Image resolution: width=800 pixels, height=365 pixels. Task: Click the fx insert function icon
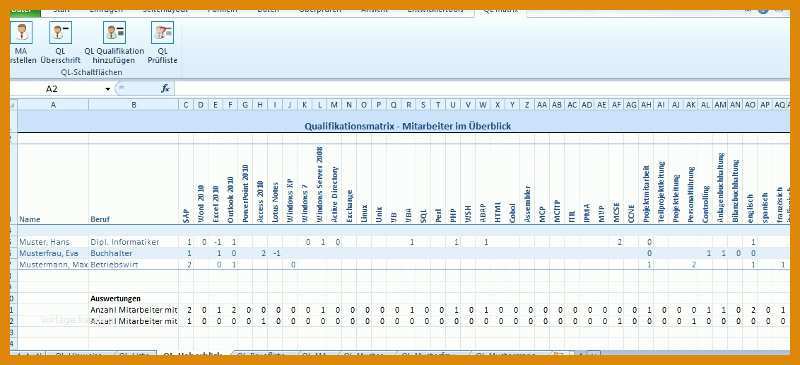(x=165, y=89)
